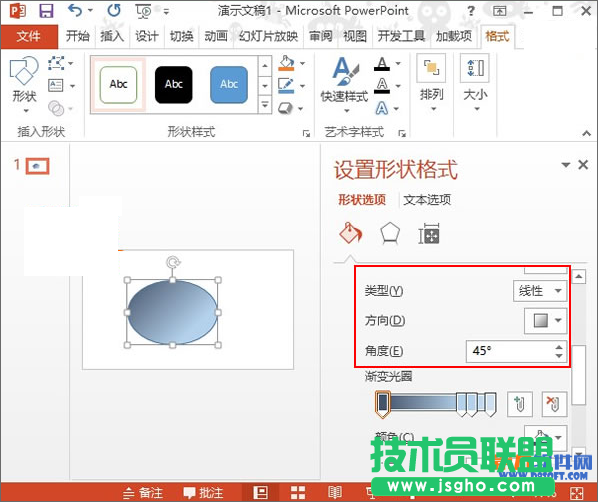598x502 pixels.
Task: Open the Transitions (切换) tab
Action: point(181,37)
